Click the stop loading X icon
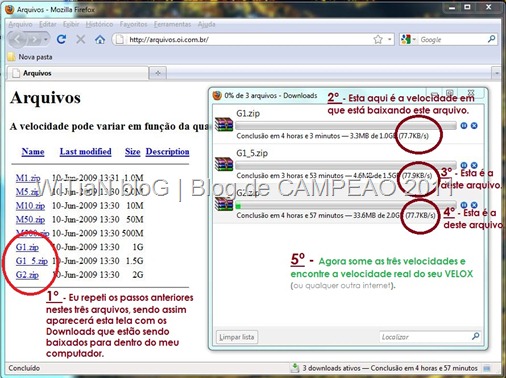The image size is (506, 378). coord(81,40)
